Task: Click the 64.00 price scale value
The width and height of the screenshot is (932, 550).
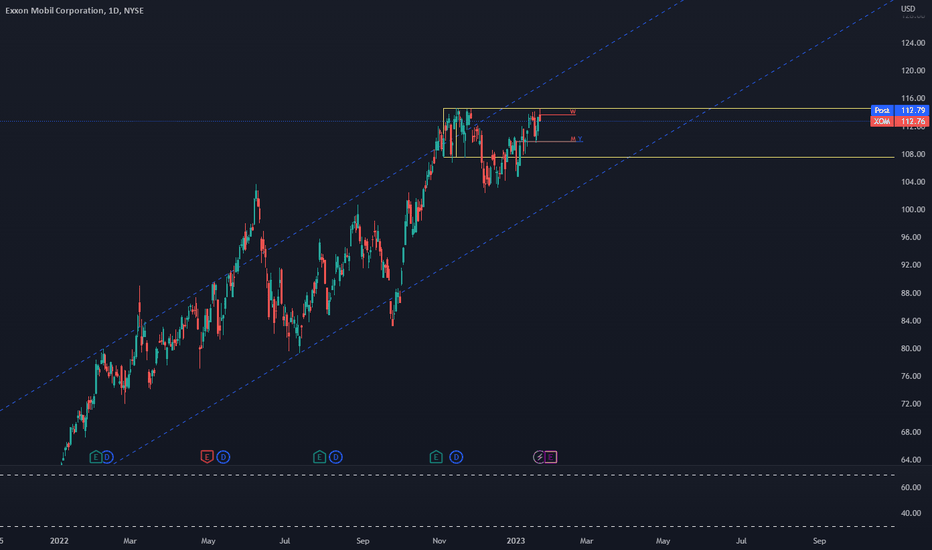Action: [x=913, y=459]
